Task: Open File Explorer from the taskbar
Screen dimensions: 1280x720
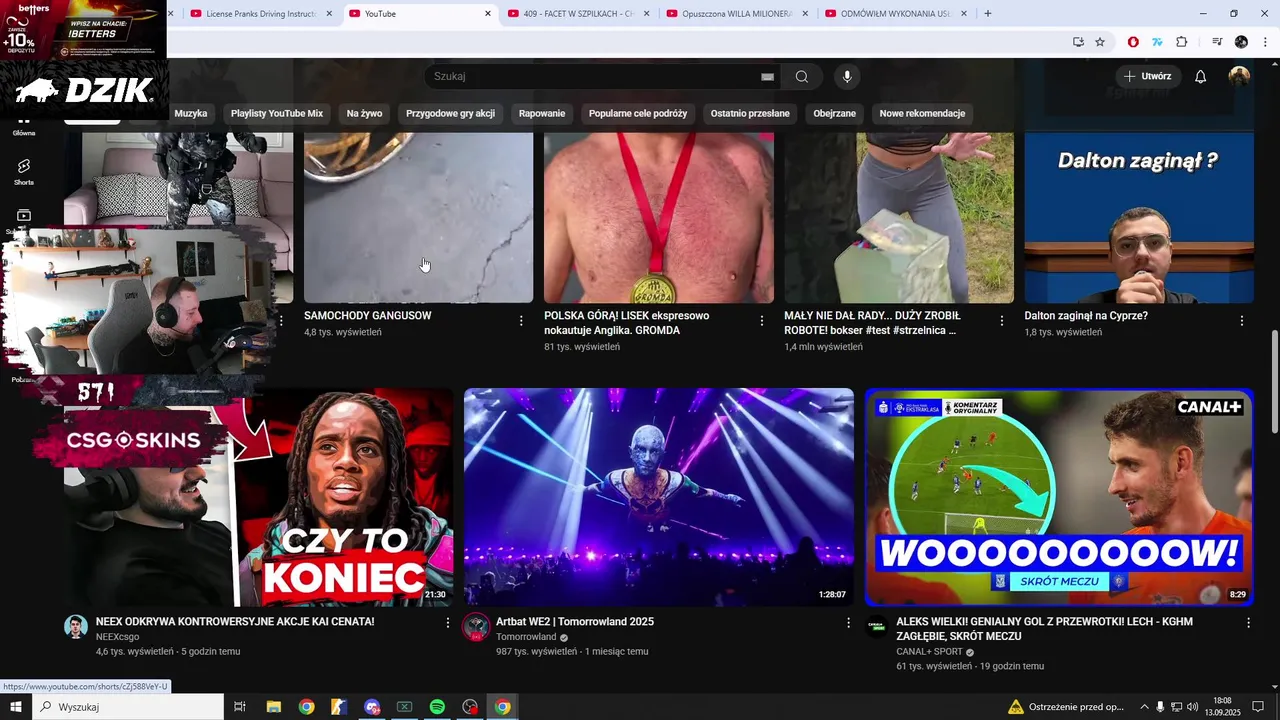Action: (273, 707)
